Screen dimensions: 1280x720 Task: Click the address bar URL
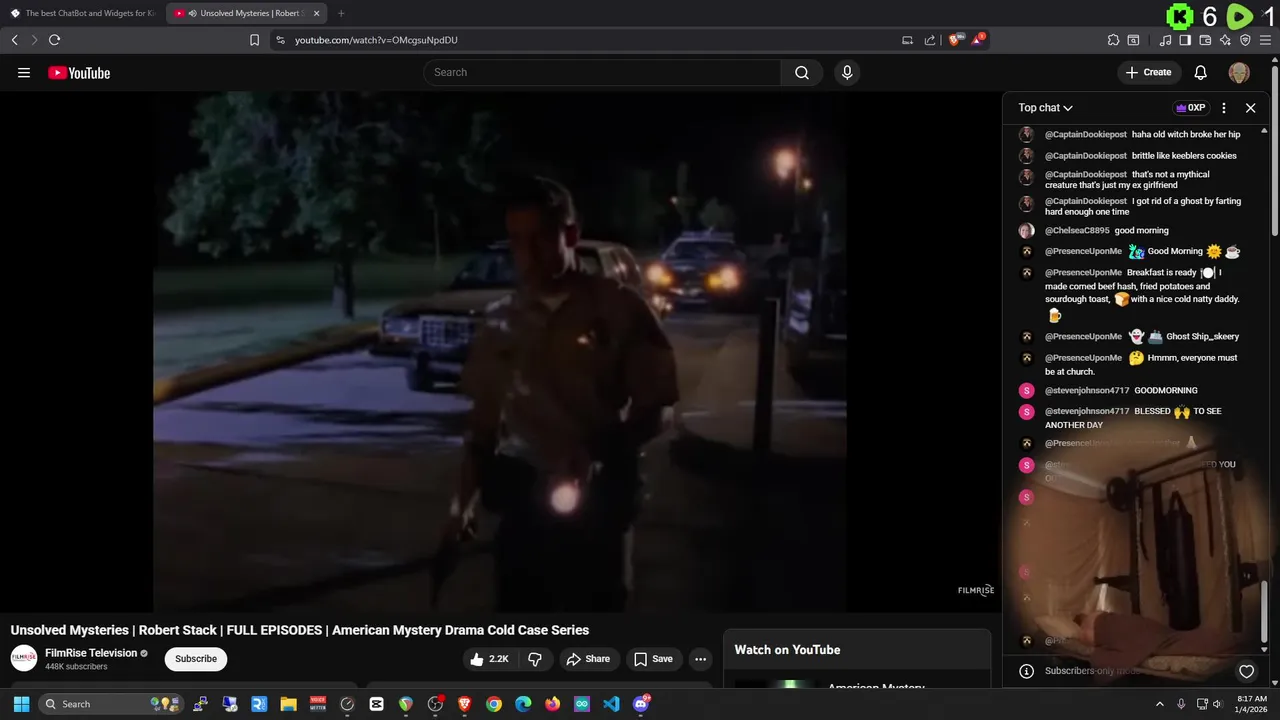coord(376,40)
